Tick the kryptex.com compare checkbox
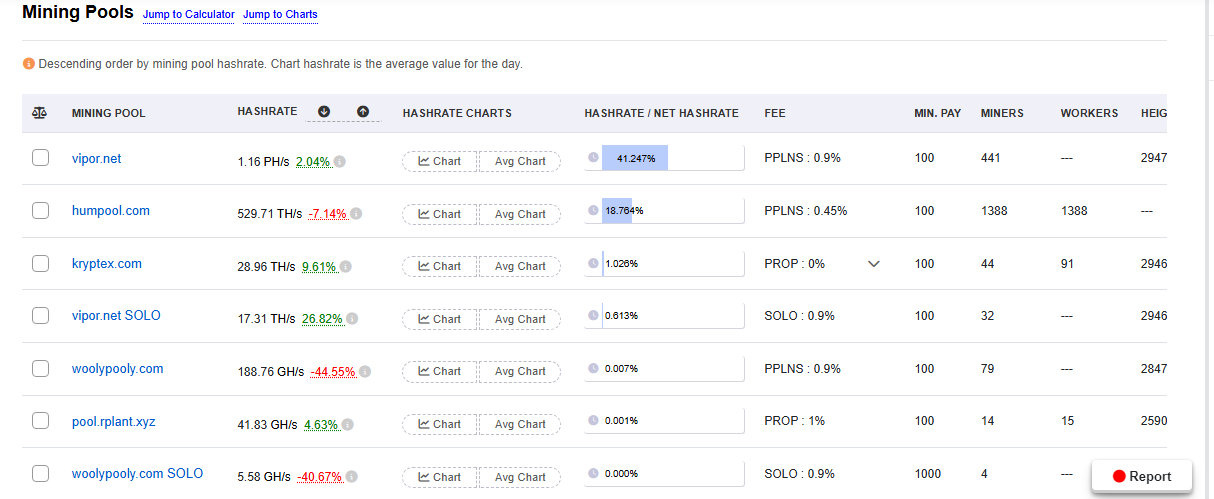This screenshot has height=499, width=1214. pyautogui.click(x=41, y=264)
